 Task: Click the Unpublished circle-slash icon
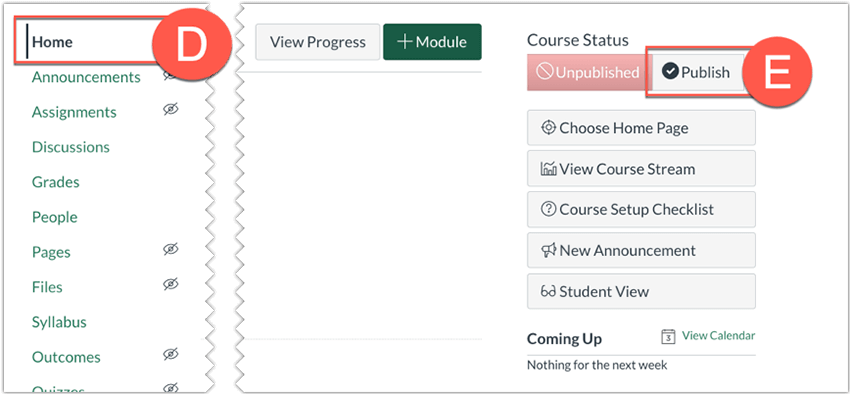(544, 72)
